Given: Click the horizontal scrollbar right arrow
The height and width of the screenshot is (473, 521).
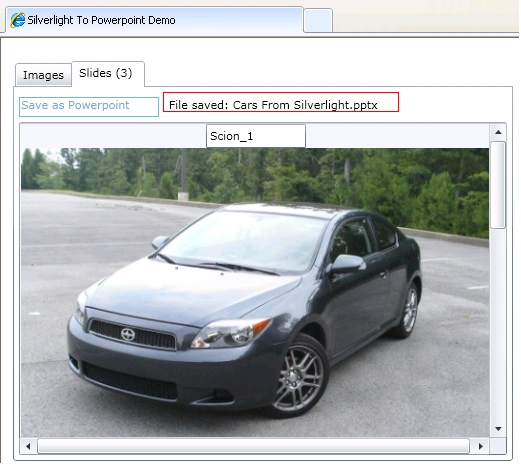Looking at the screenshot, I should pyautogui.click(x=480, y=446).
